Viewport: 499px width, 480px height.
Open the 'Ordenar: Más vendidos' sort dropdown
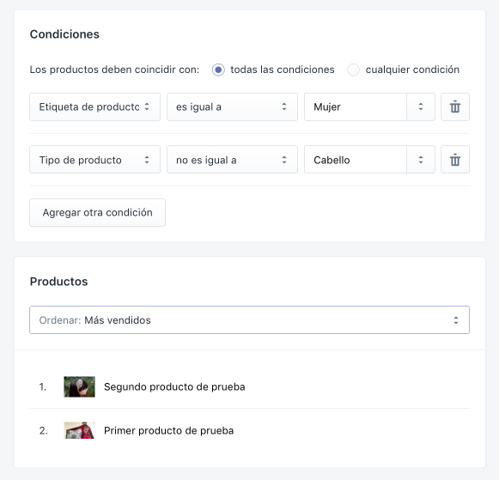[x=250, y=320]
